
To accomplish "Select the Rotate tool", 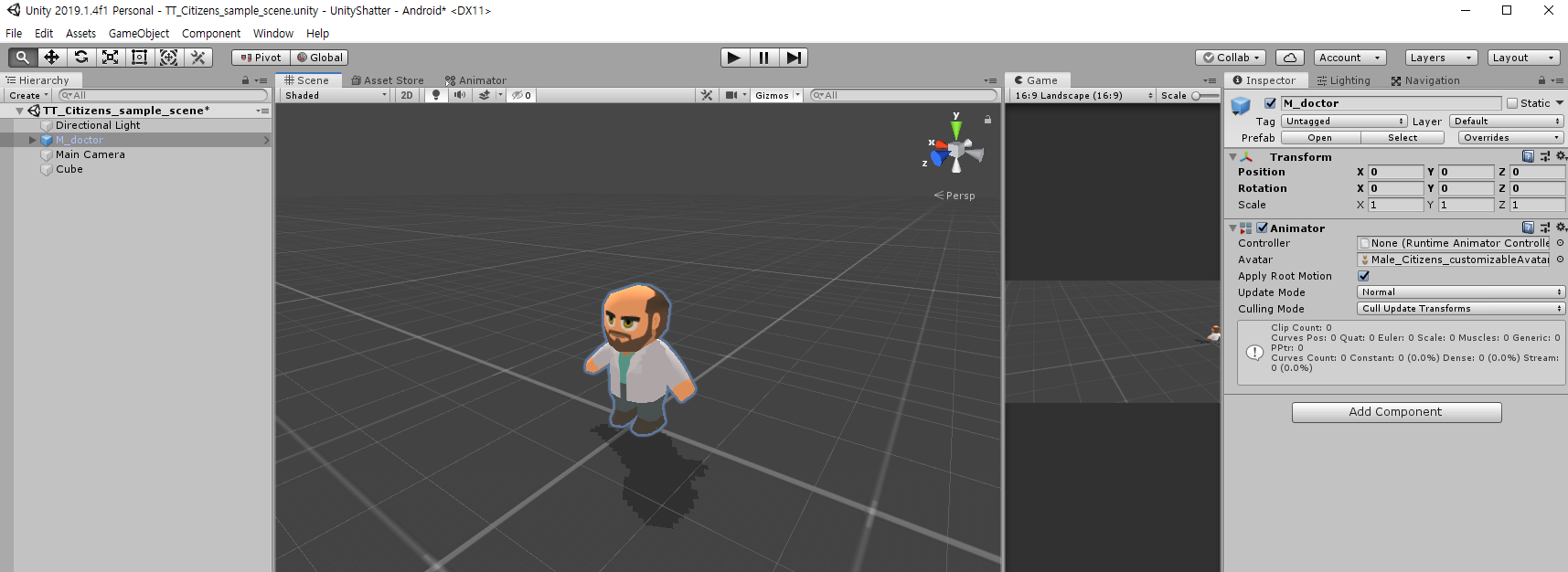I will pos(80,58).
